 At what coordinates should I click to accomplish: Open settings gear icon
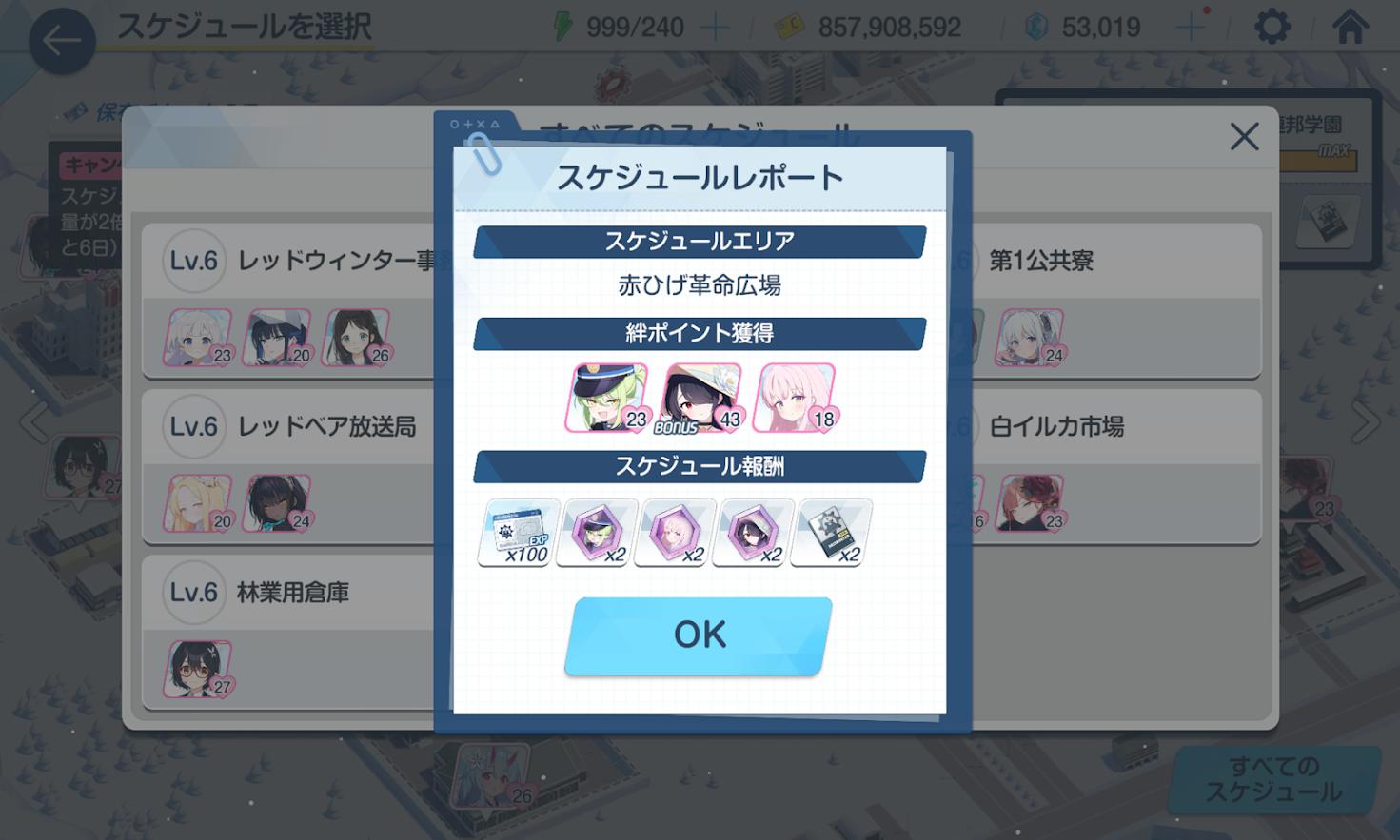tap(1272, 27)
